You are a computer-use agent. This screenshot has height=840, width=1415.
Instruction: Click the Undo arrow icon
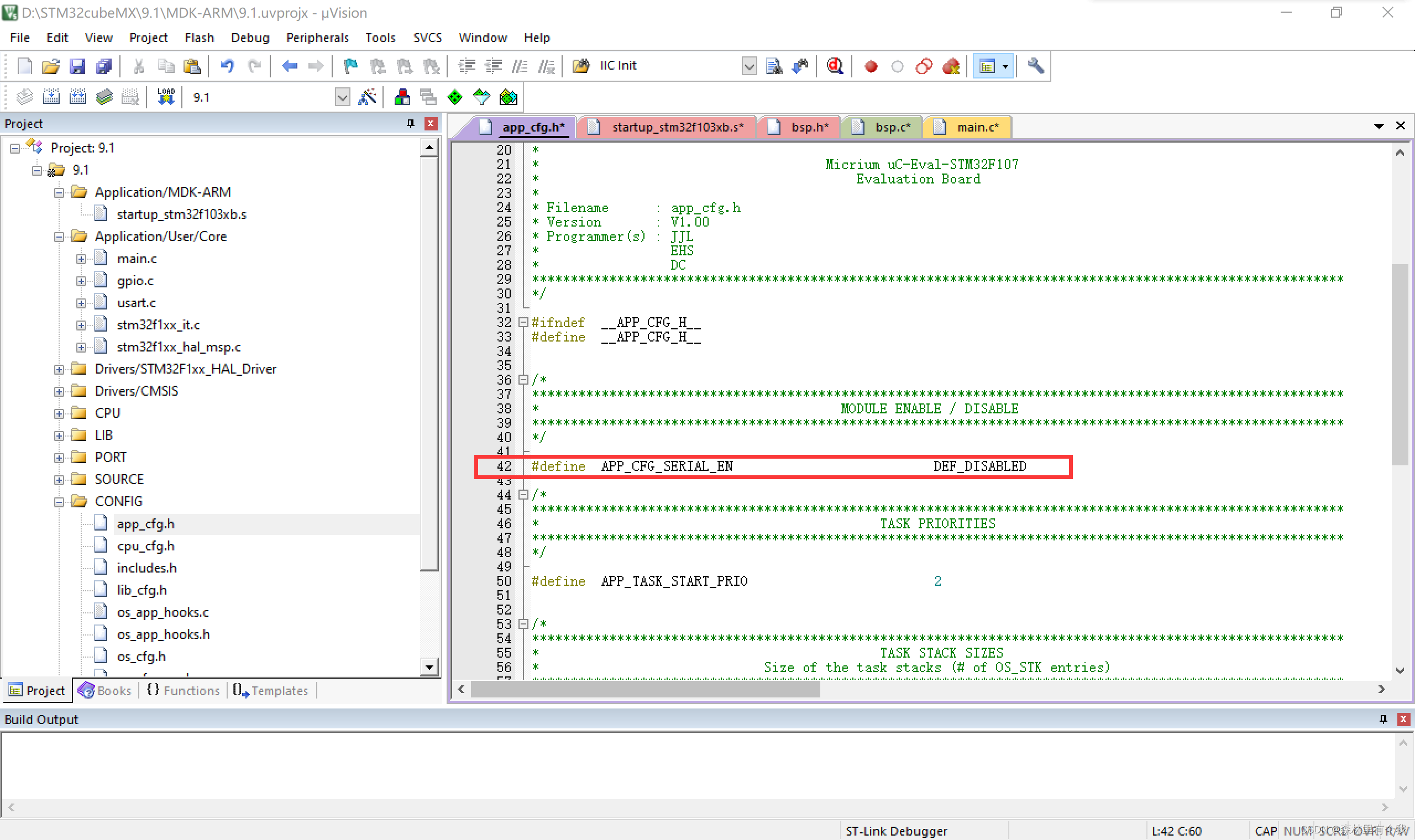tap(228, 66)
